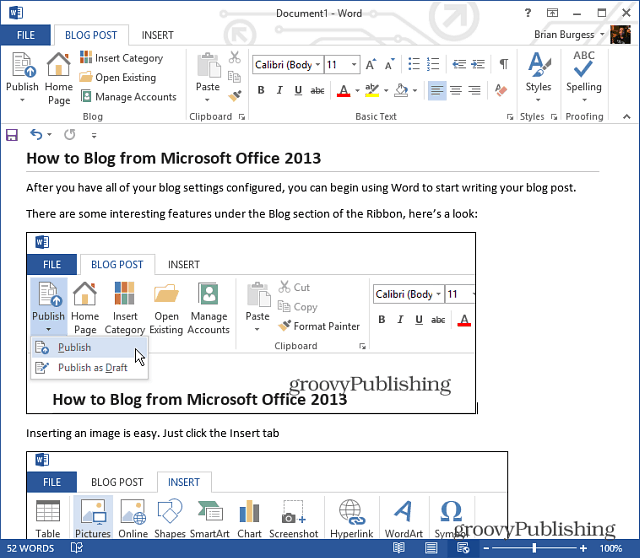This screenshot has width=640, height=558.
Task: Click the Redo/Repeat icon
Action: [x=70, y=134]
